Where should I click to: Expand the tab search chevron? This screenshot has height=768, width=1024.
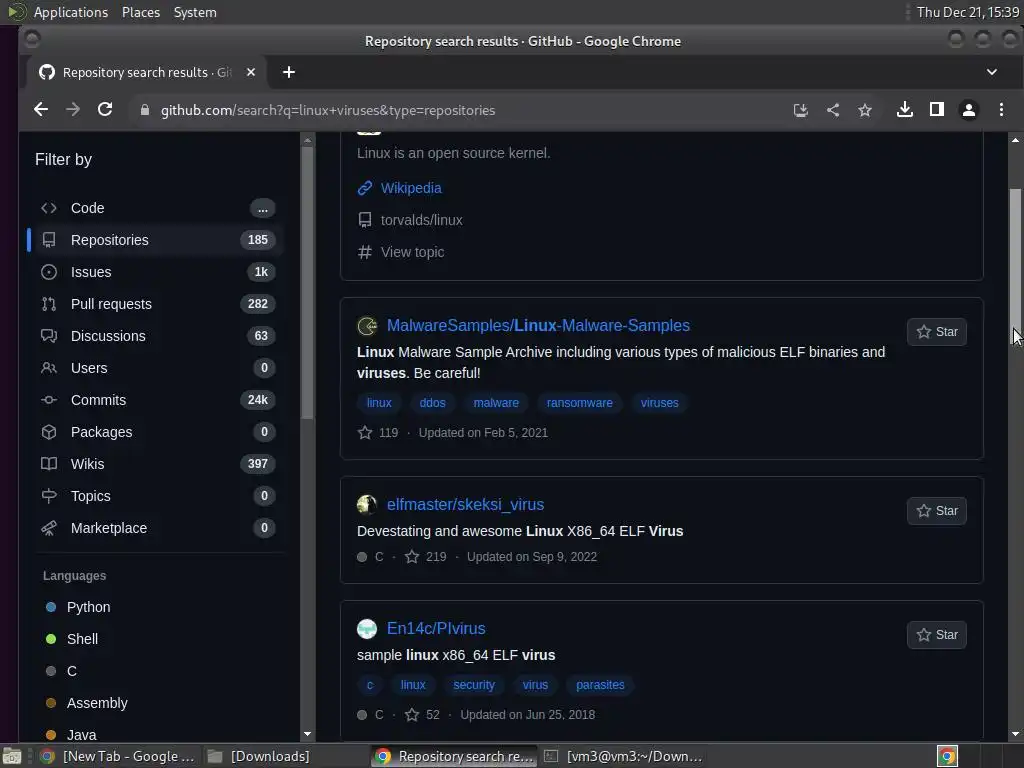[x=991, y=72]
